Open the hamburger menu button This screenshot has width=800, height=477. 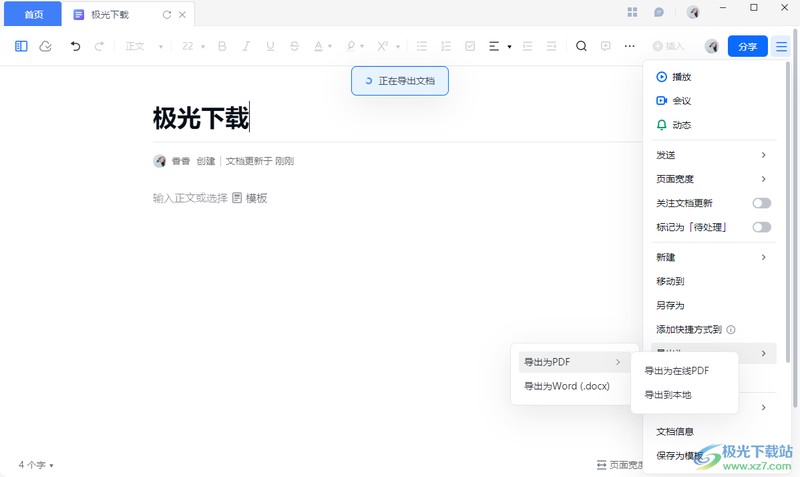coord(781,46)
